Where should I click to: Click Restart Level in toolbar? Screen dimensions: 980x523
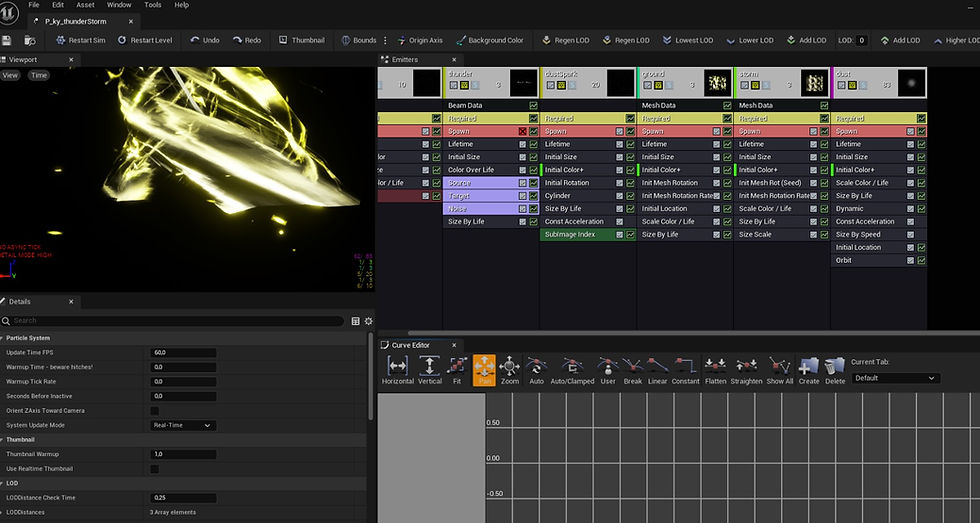point(144,40)
